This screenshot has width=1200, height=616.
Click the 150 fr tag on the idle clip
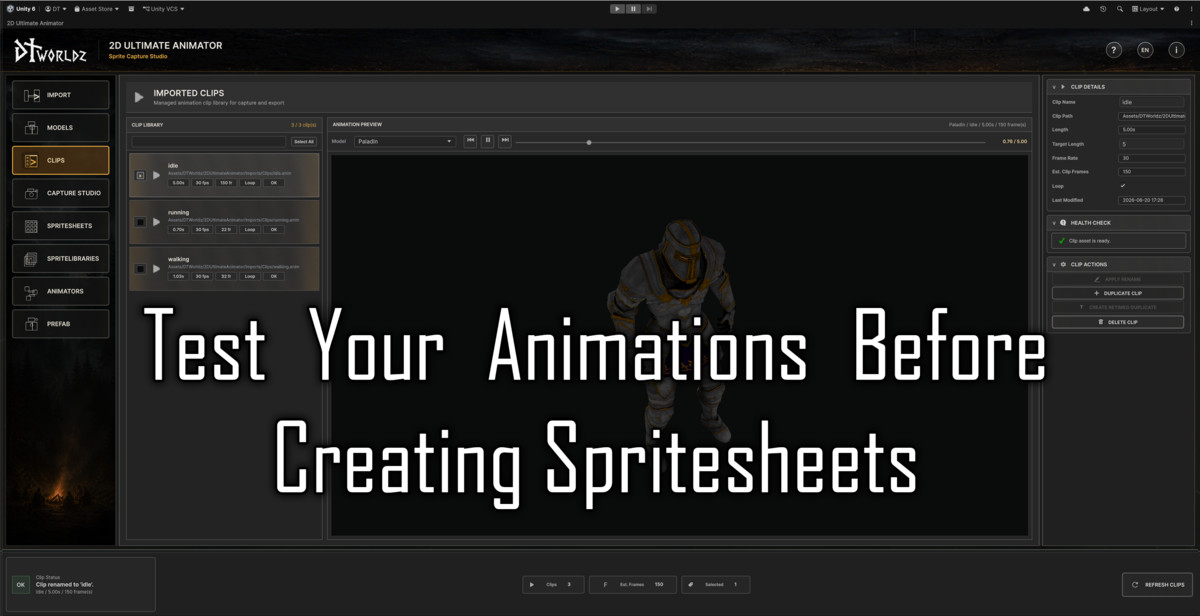226,183
